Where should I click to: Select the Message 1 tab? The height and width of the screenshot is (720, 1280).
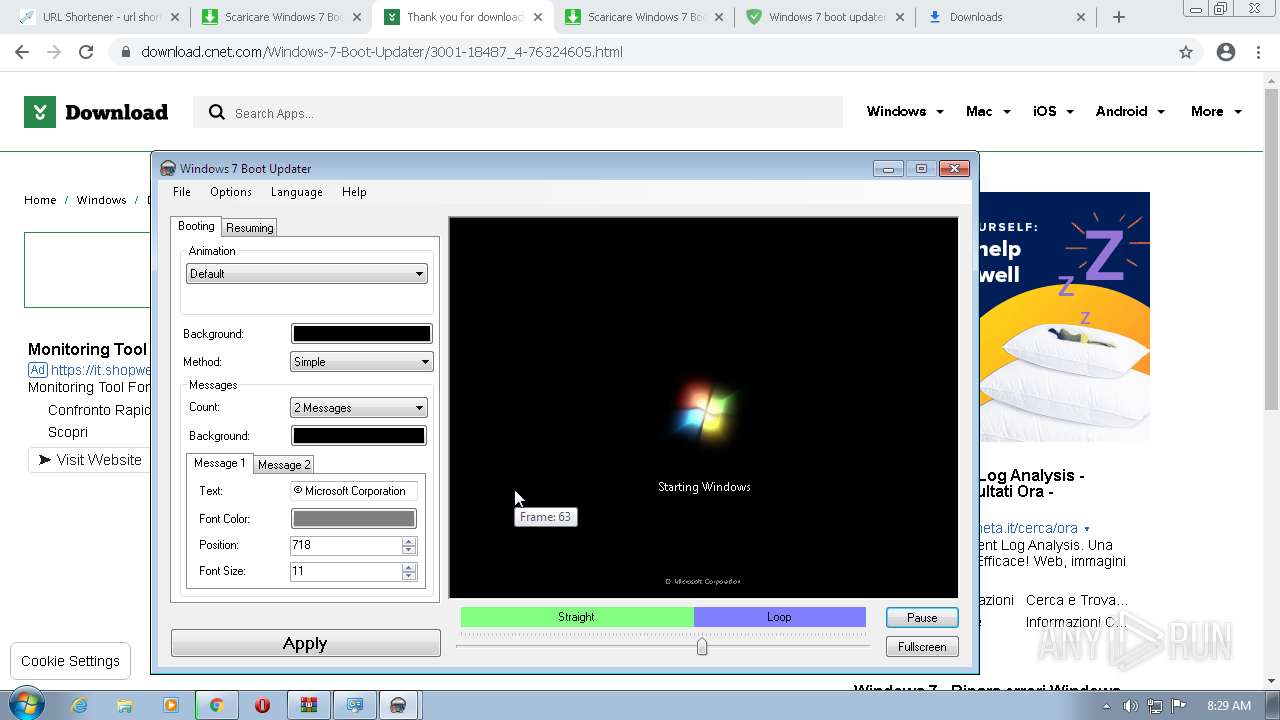point(219,463)
